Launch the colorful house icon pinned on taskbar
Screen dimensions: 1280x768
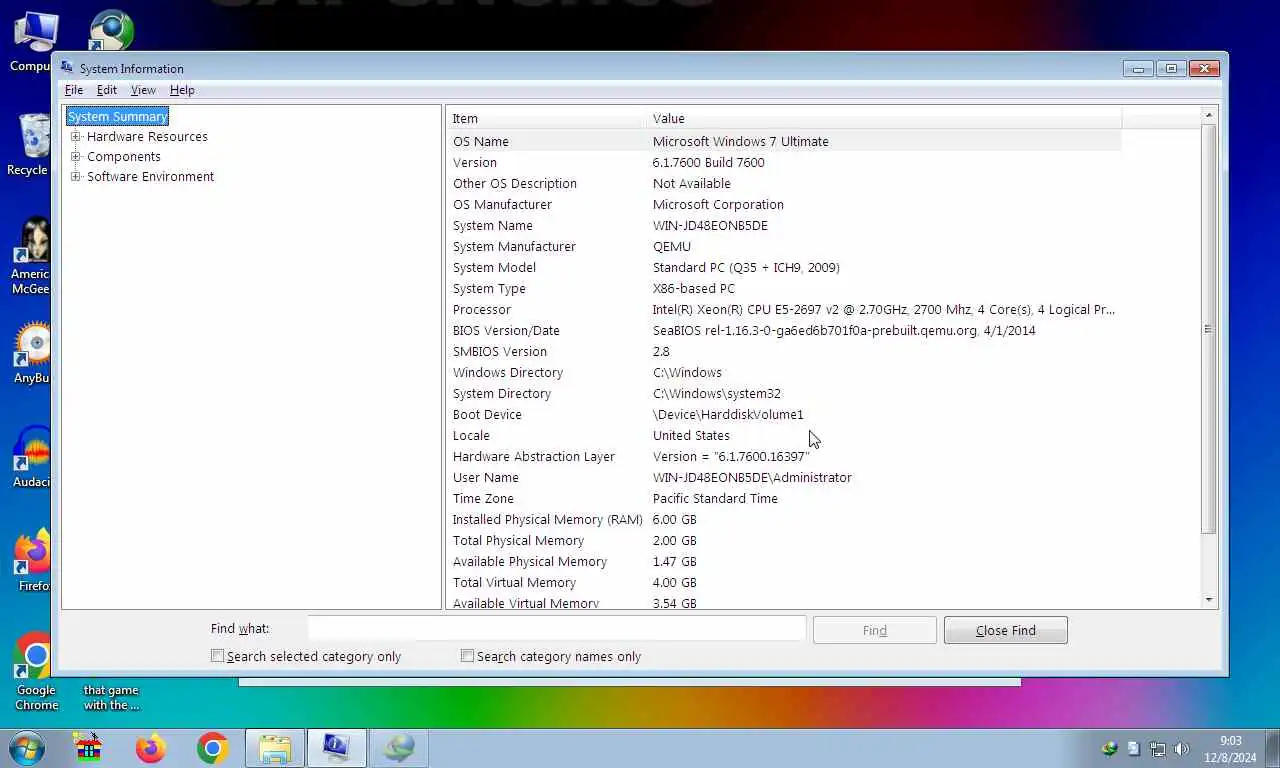click(x=89, y=748)
